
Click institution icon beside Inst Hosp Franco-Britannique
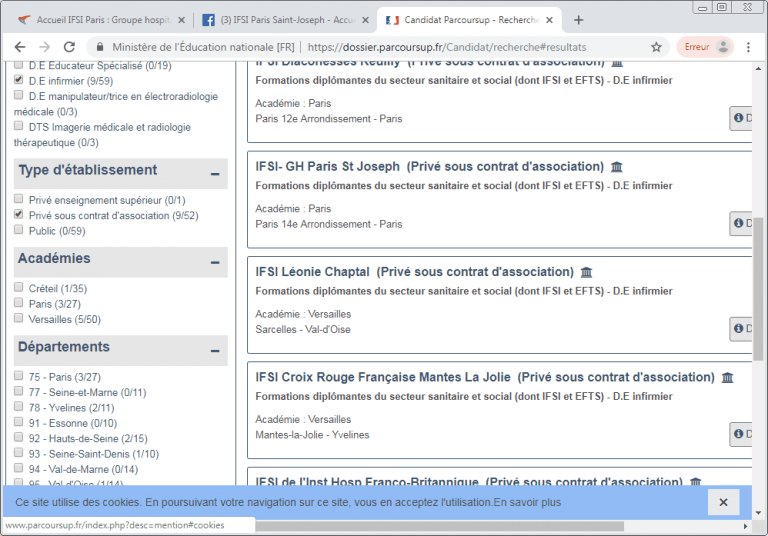point(696,482)
